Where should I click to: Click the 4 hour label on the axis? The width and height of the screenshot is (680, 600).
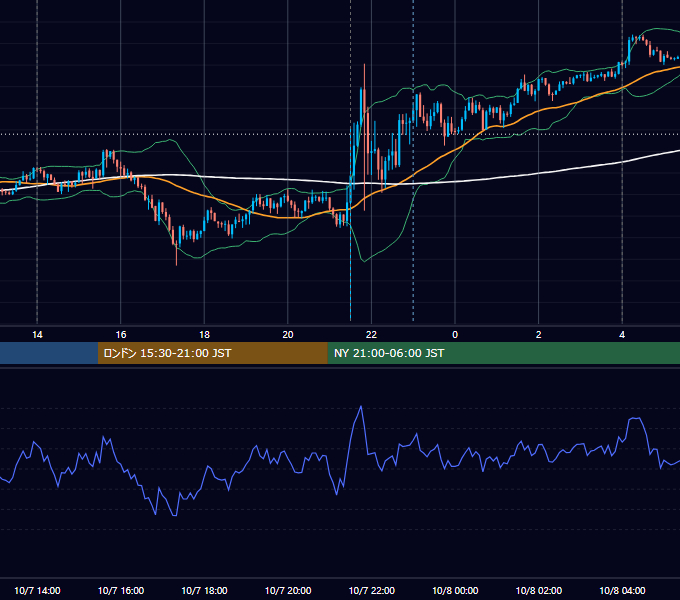622,335
